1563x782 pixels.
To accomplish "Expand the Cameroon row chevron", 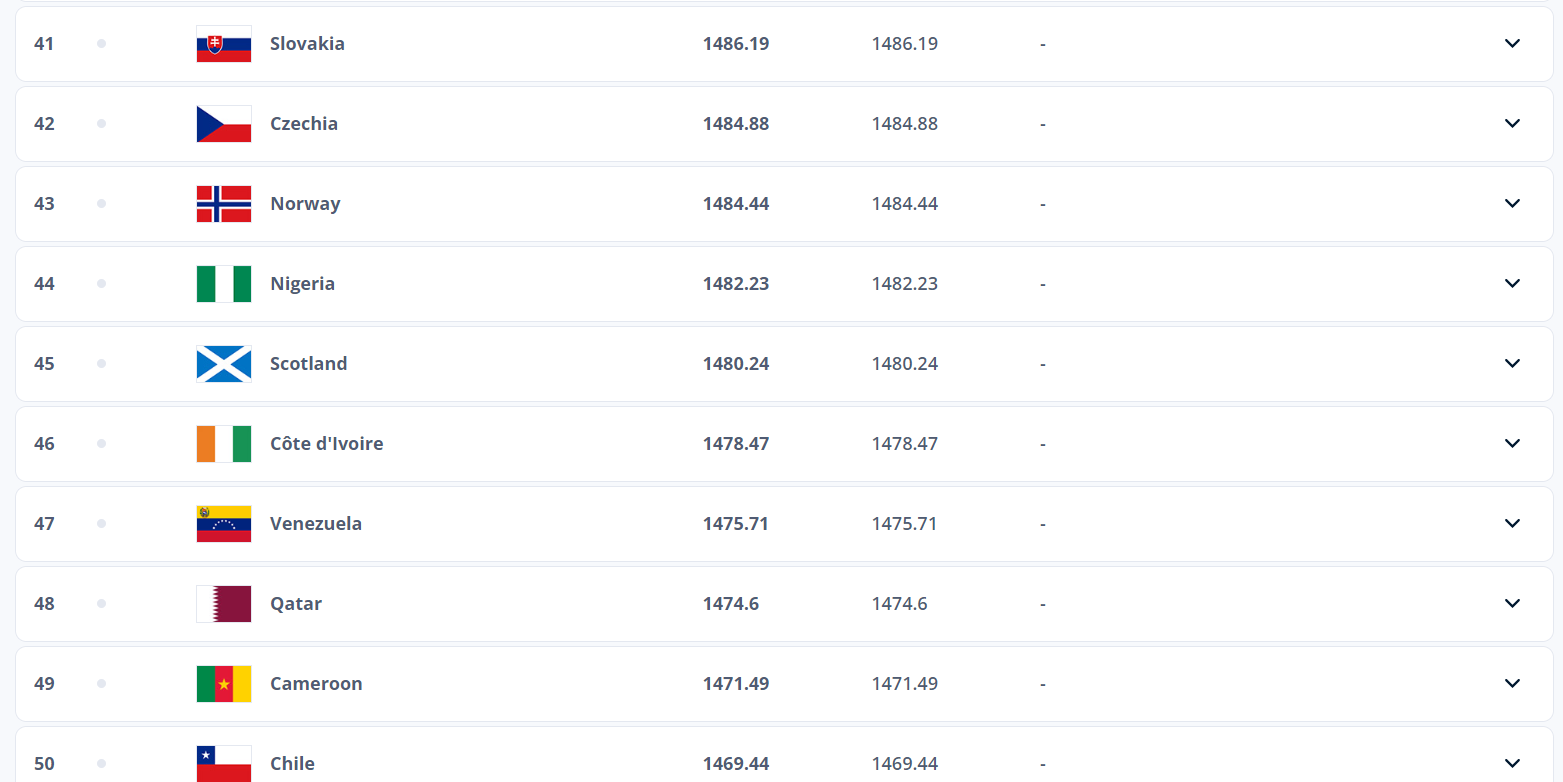I will (x=1512, y=683).
